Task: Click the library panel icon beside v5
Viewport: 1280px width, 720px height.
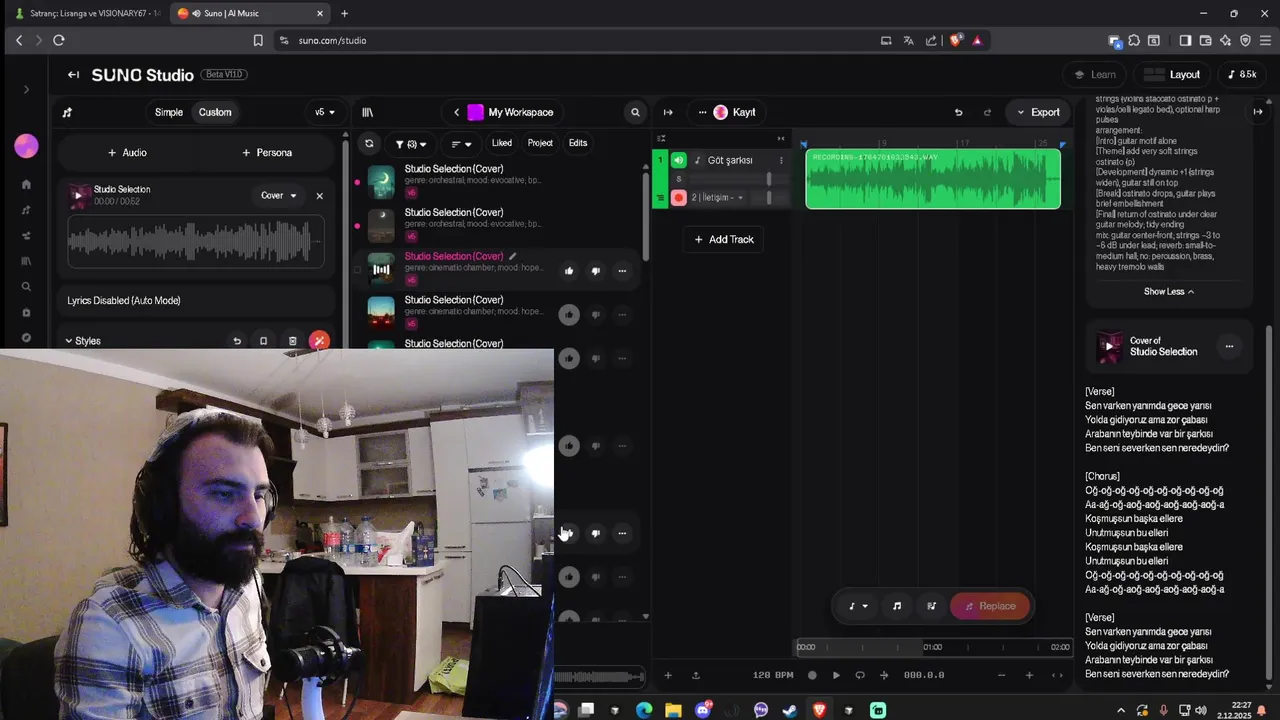Action: click(x=367, y=112)
